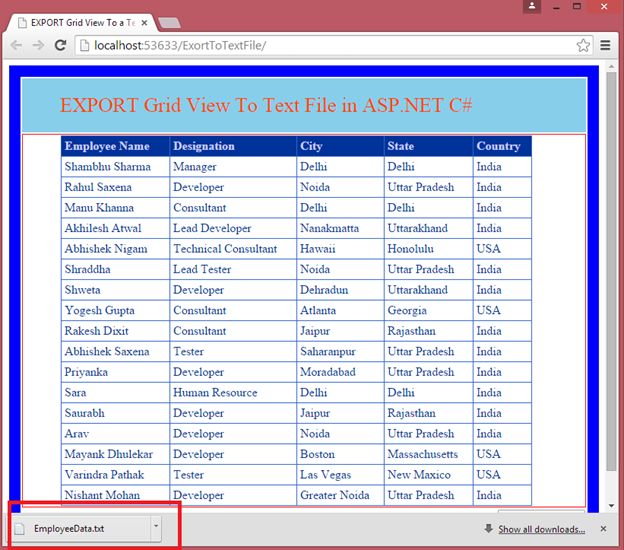Click the City column header
Screen dimensions: 624x550
click(341, 146)
